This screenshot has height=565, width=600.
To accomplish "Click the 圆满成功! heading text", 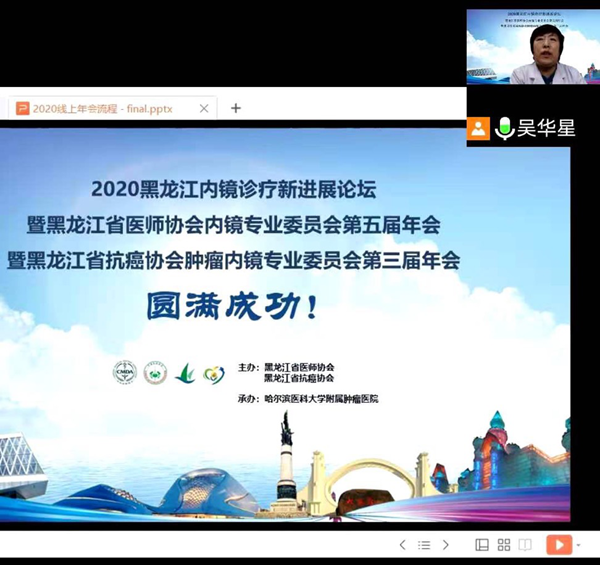I will 232,306.
